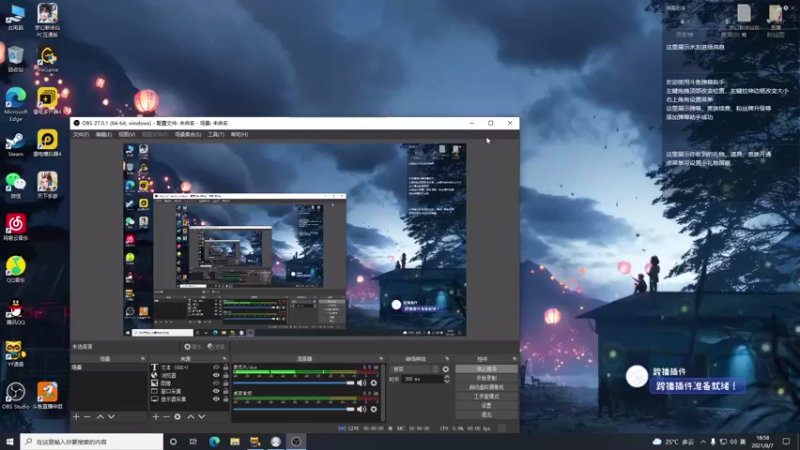Toggle the lock on the 文本 (GDI+) source

pos(226,367)
